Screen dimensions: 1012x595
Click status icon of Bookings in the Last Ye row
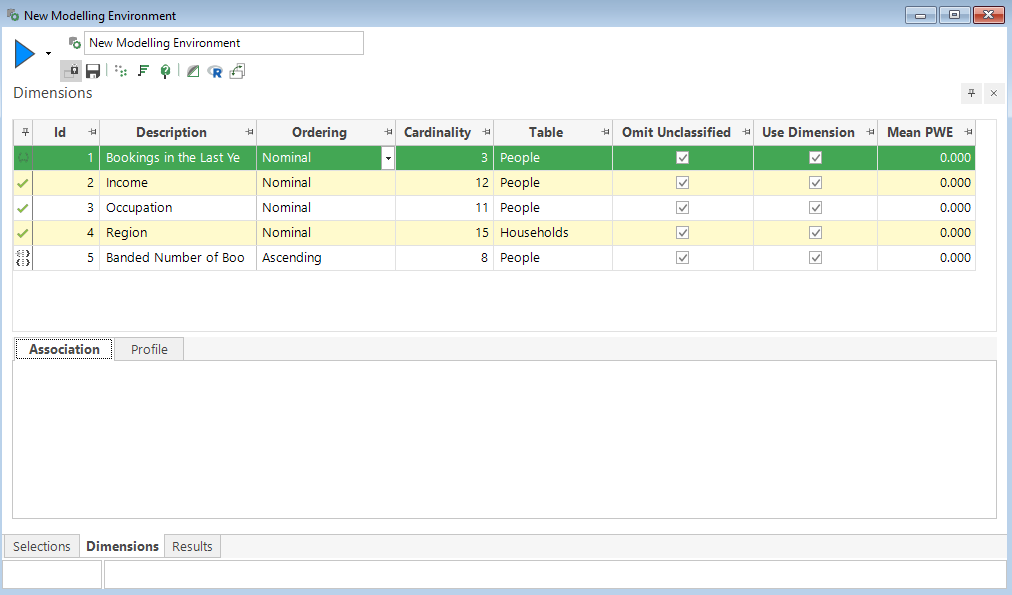point(23,157)
